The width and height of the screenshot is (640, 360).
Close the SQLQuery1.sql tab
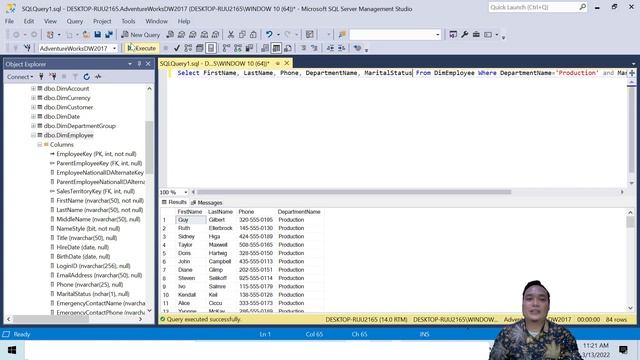coord(287,63)
